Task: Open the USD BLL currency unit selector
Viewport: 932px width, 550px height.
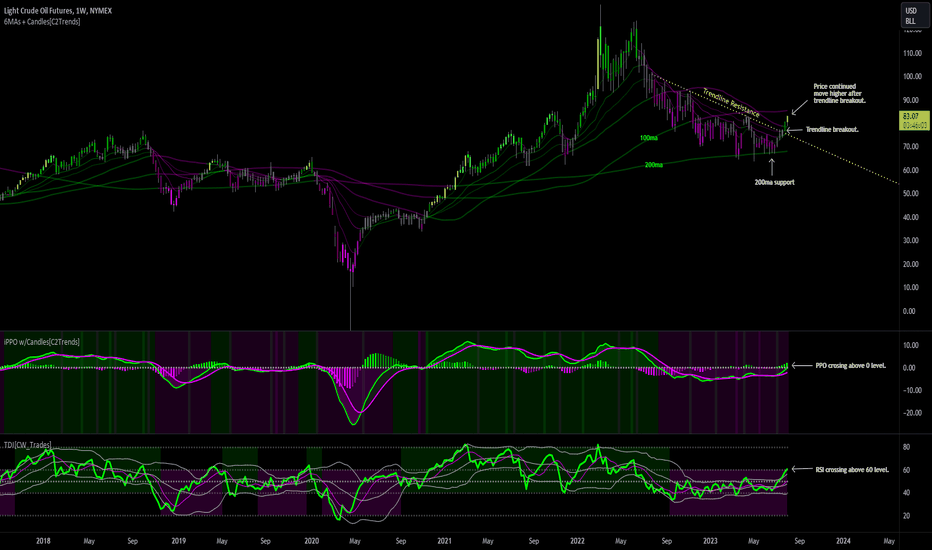Action: pos(914,15)
